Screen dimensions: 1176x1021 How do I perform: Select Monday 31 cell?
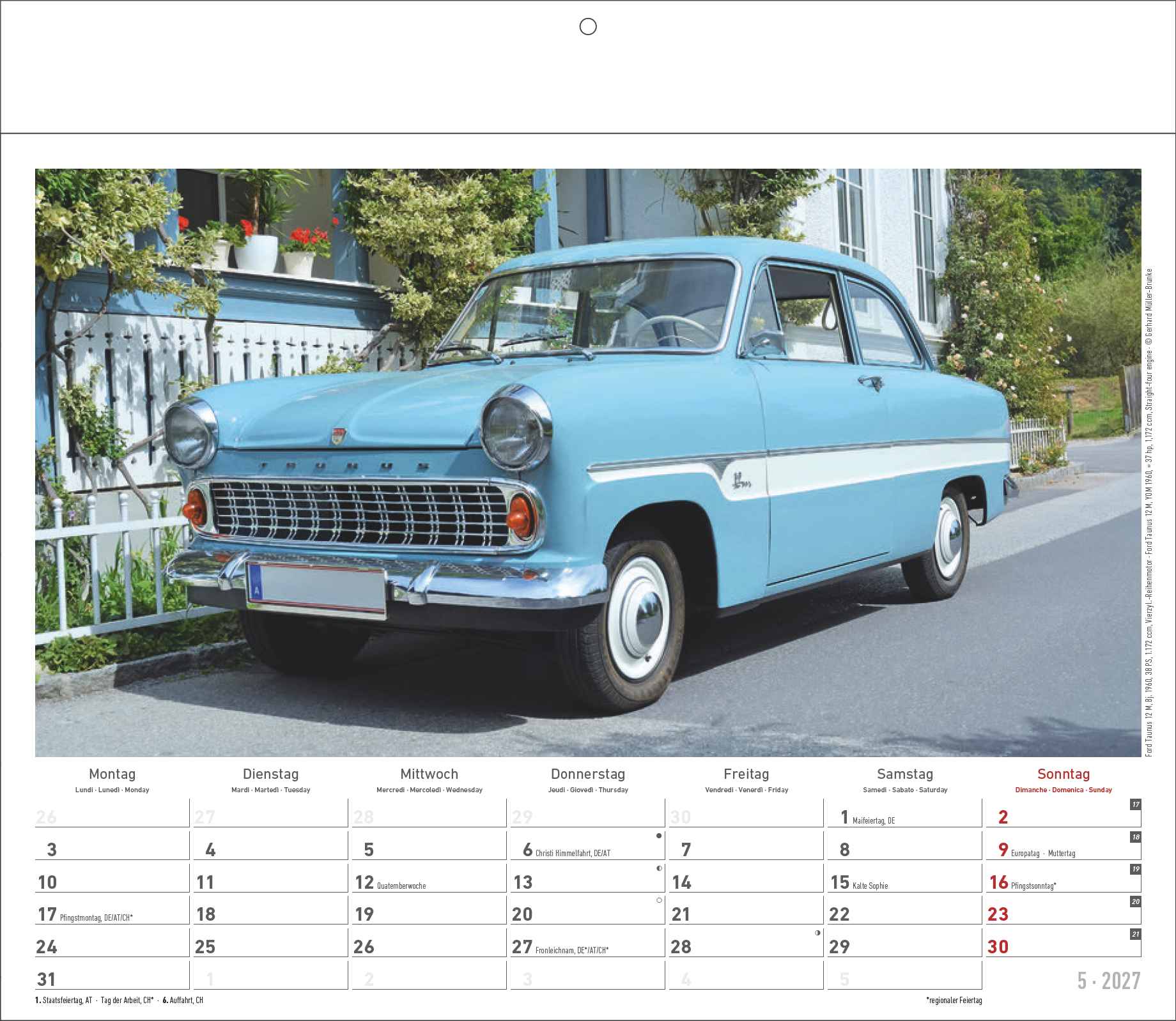click(112, 976)
